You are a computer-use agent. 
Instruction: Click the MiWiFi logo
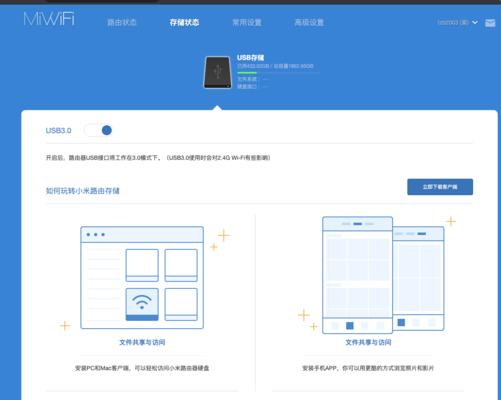tap(49, 19)
